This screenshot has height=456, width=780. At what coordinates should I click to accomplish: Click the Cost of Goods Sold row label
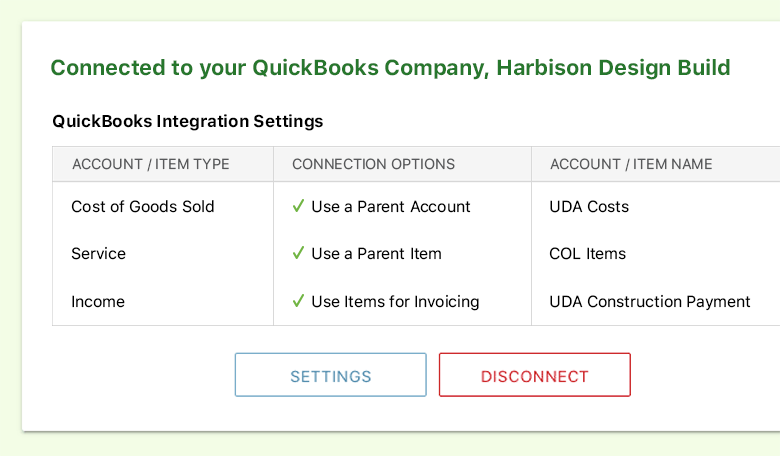tap(143, 207)
